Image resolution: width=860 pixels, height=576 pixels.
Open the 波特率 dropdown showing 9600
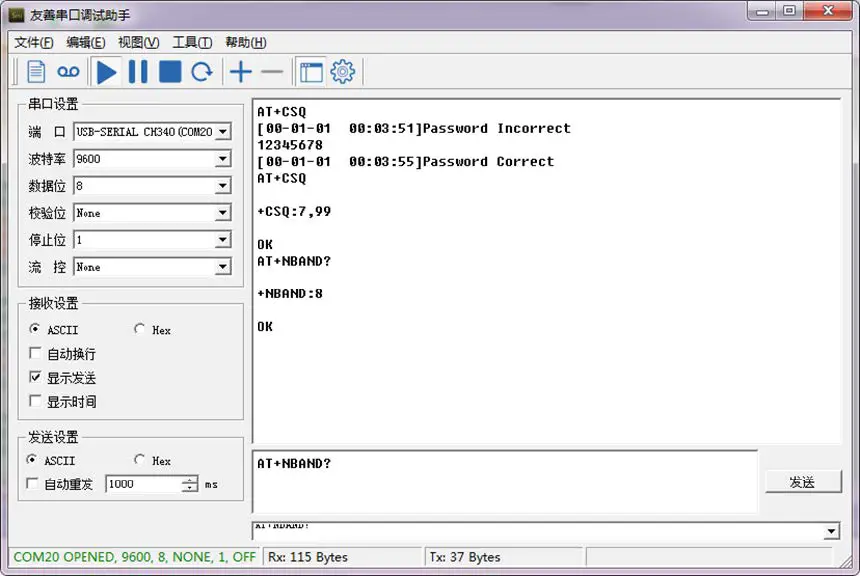pos(224,158)
